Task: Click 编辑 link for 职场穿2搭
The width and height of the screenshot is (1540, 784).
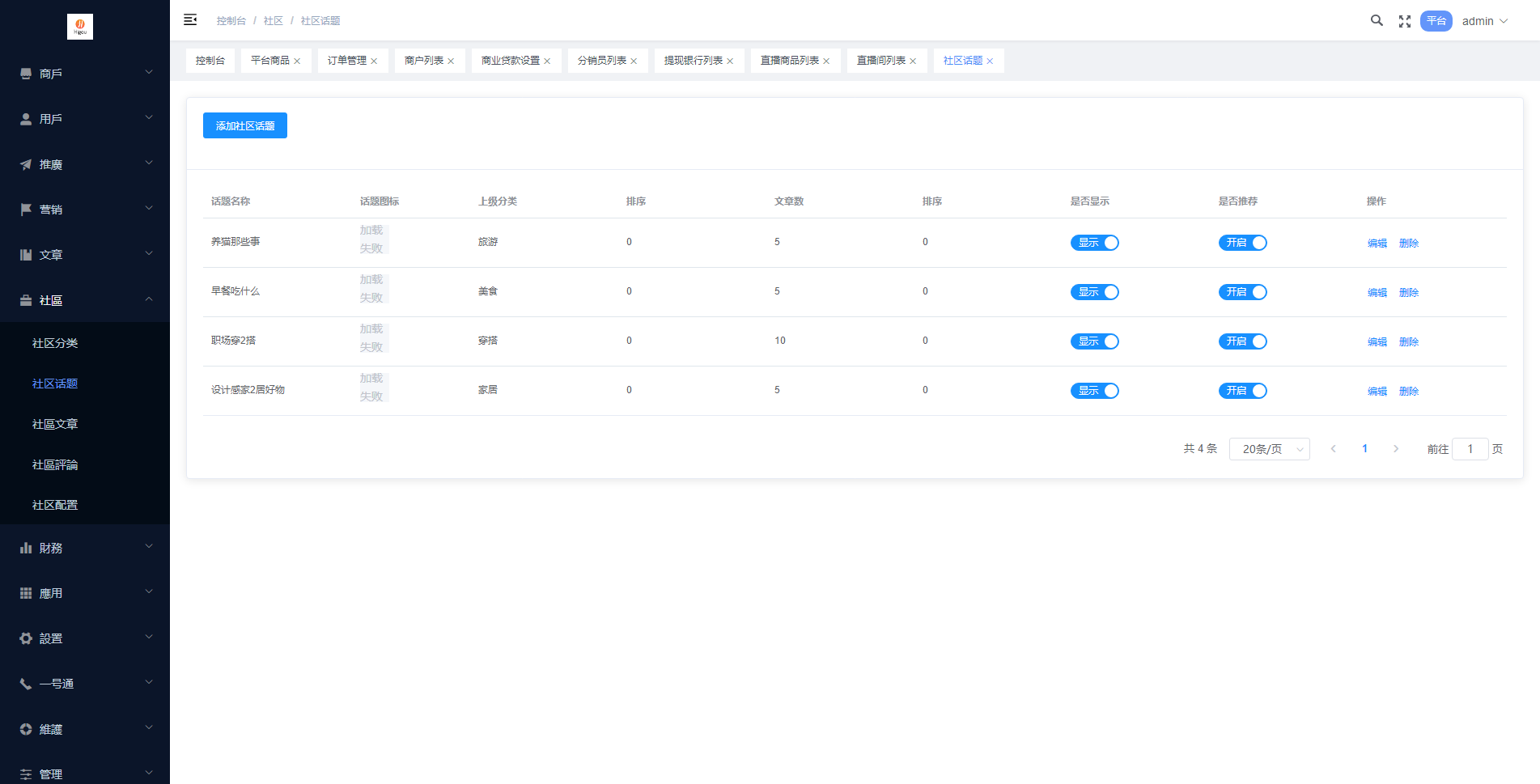Action: (1377, 342)
